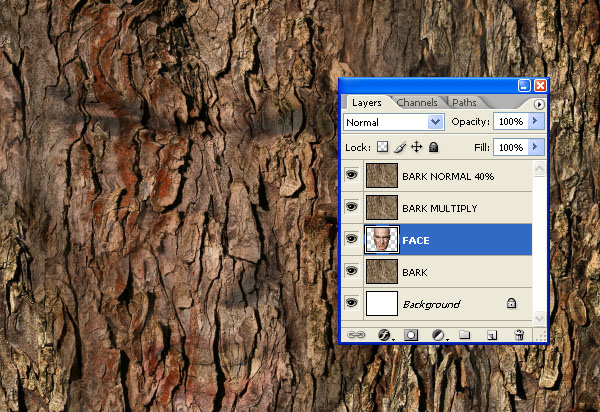Create a new layer

492,335
